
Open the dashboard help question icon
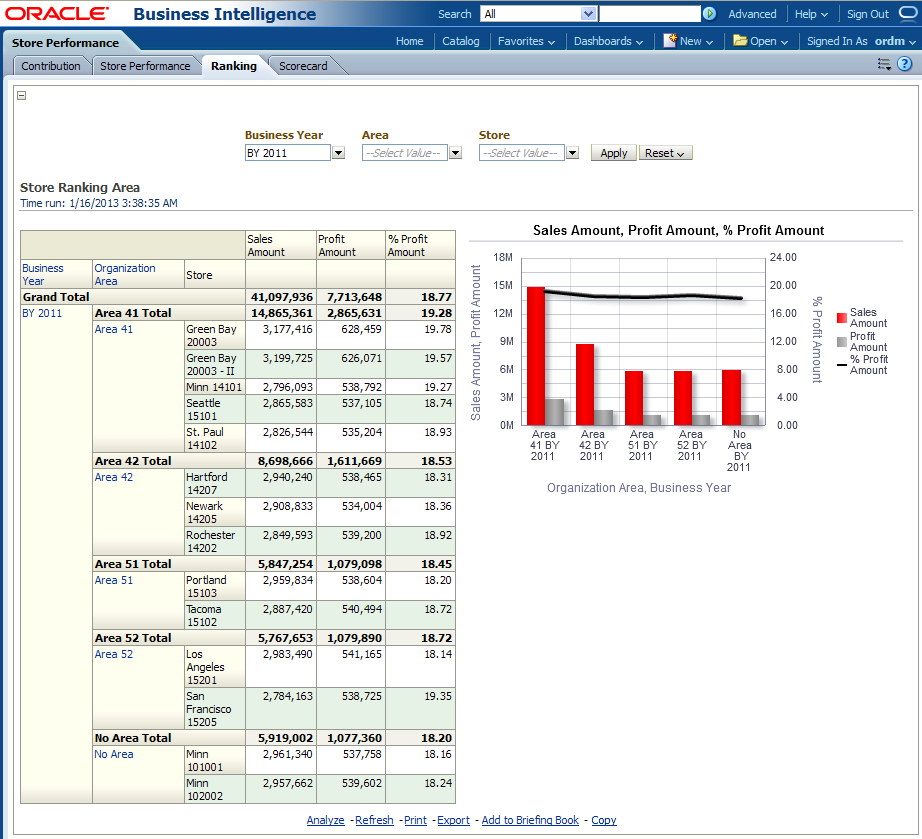pyautogui.click(x=904, y=64)
